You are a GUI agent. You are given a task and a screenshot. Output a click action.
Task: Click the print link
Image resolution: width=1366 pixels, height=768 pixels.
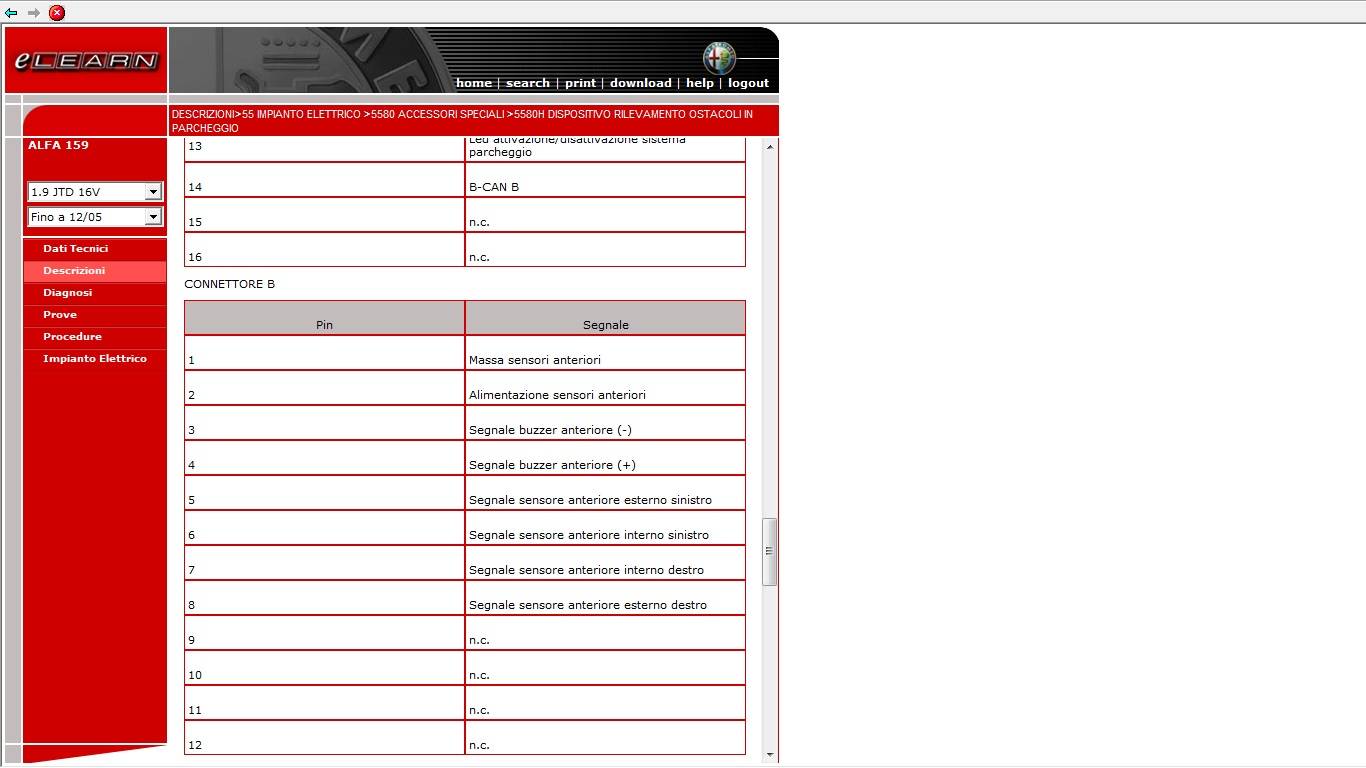580,83
